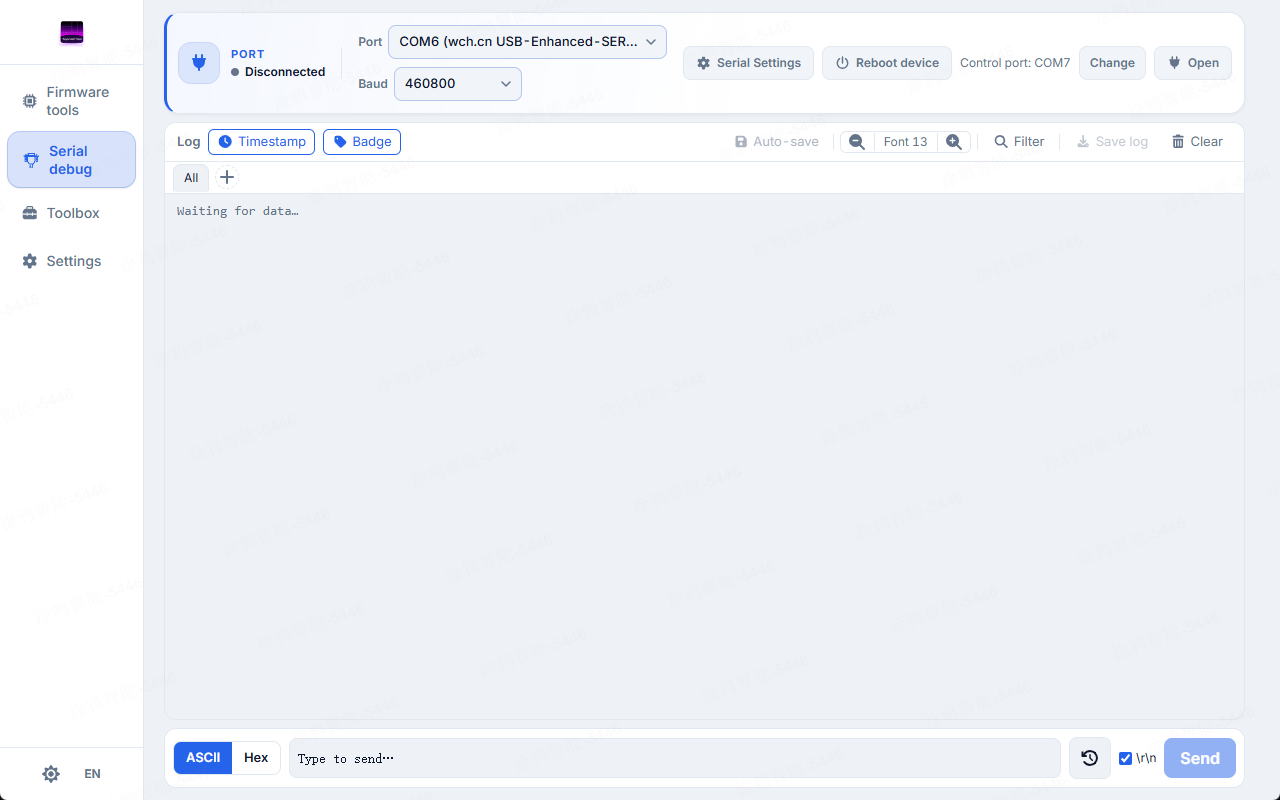Click the Send button

(x=1200, y=758)
